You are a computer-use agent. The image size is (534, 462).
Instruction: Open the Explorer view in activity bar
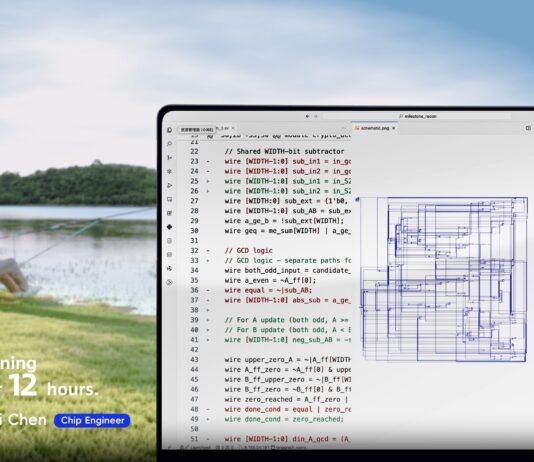170,130
